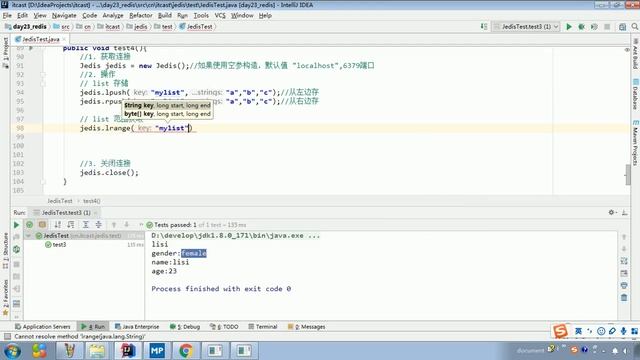Toggle Scroll to End icon beside console
640x360 pixels.
tap(624, 273)
